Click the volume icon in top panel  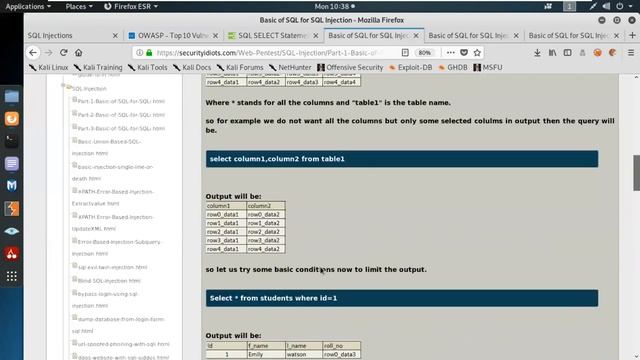click(x=607, y=6)
